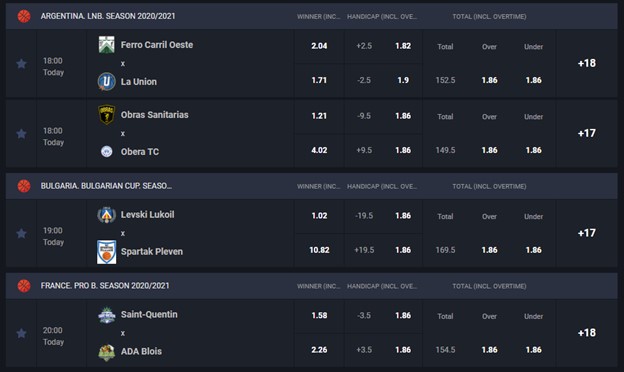Open the Argentina LNB Season 2020/2021 league
This screenshot has height=372, width=624.
pyautogui.click(x=108, y=16)
